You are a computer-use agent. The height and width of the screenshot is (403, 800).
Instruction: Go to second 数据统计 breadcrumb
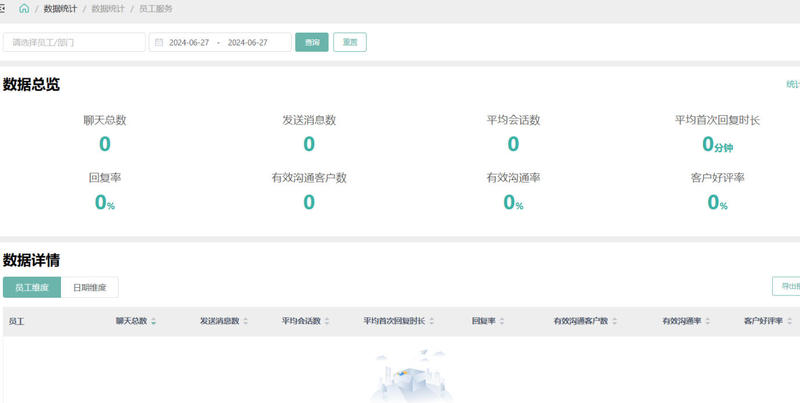[x=108, y=9]
